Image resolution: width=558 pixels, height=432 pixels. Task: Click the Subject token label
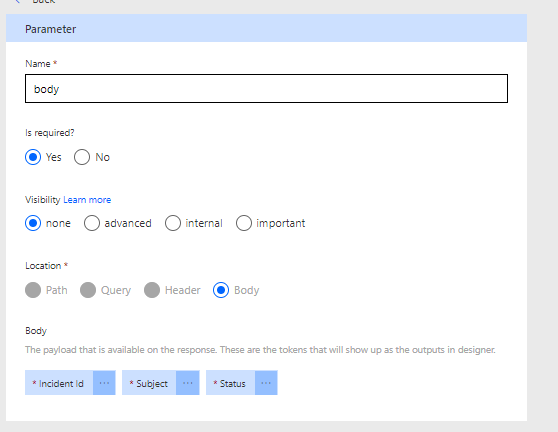[x=149, y=383]
